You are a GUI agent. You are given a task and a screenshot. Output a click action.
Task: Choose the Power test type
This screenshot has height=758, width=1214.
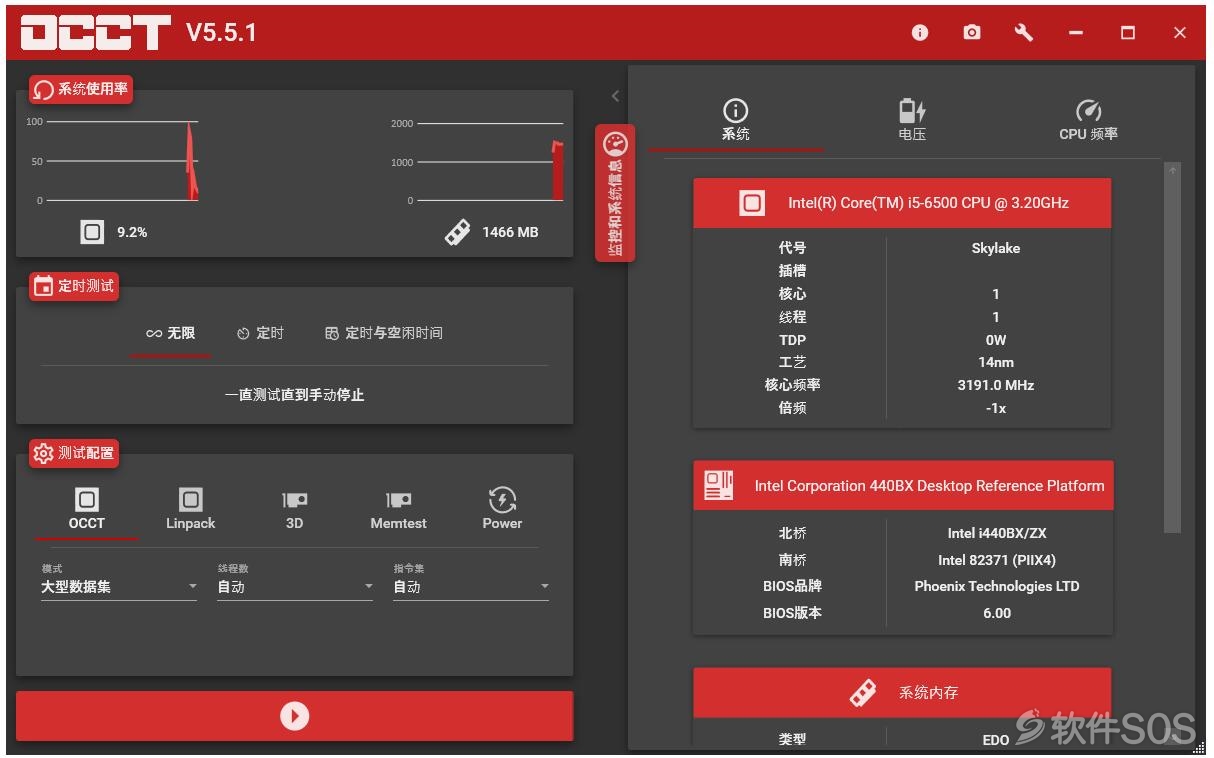click(502, 509)
